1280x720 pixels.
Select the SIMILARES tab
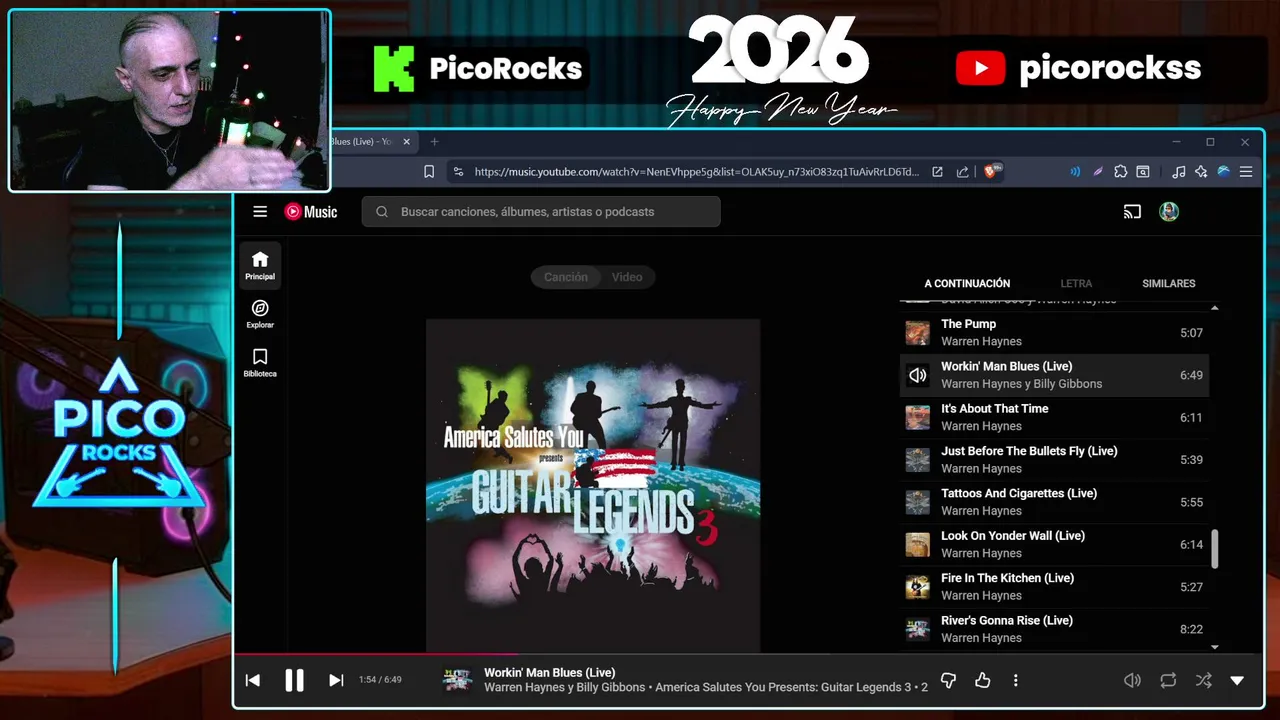click(x=1169, y=284)
